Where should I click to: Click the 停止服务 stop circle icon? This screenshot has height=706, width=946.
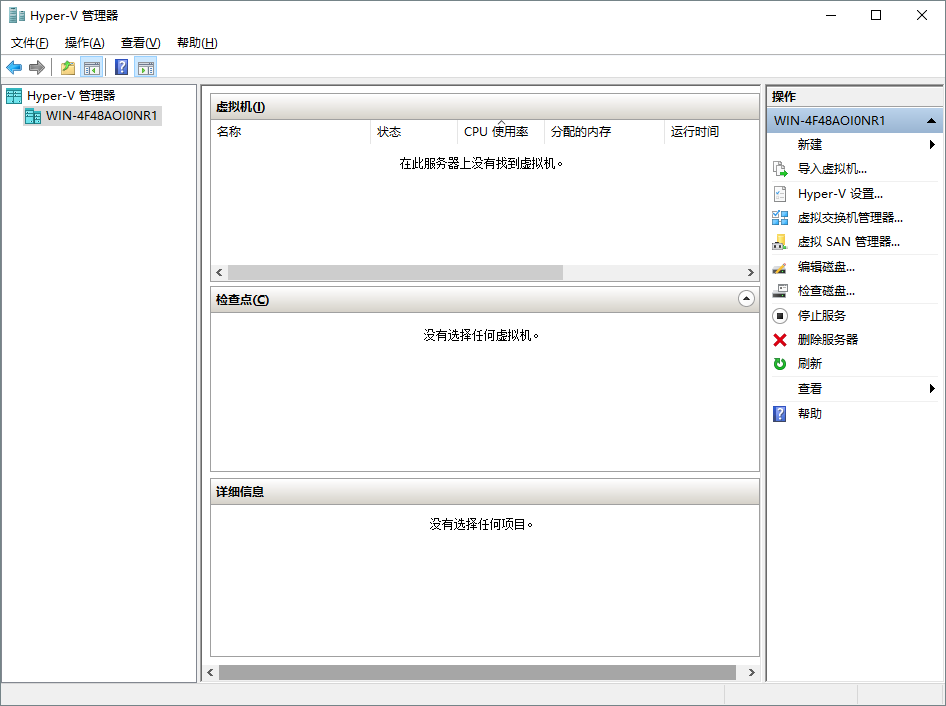[x=780, y=316]
